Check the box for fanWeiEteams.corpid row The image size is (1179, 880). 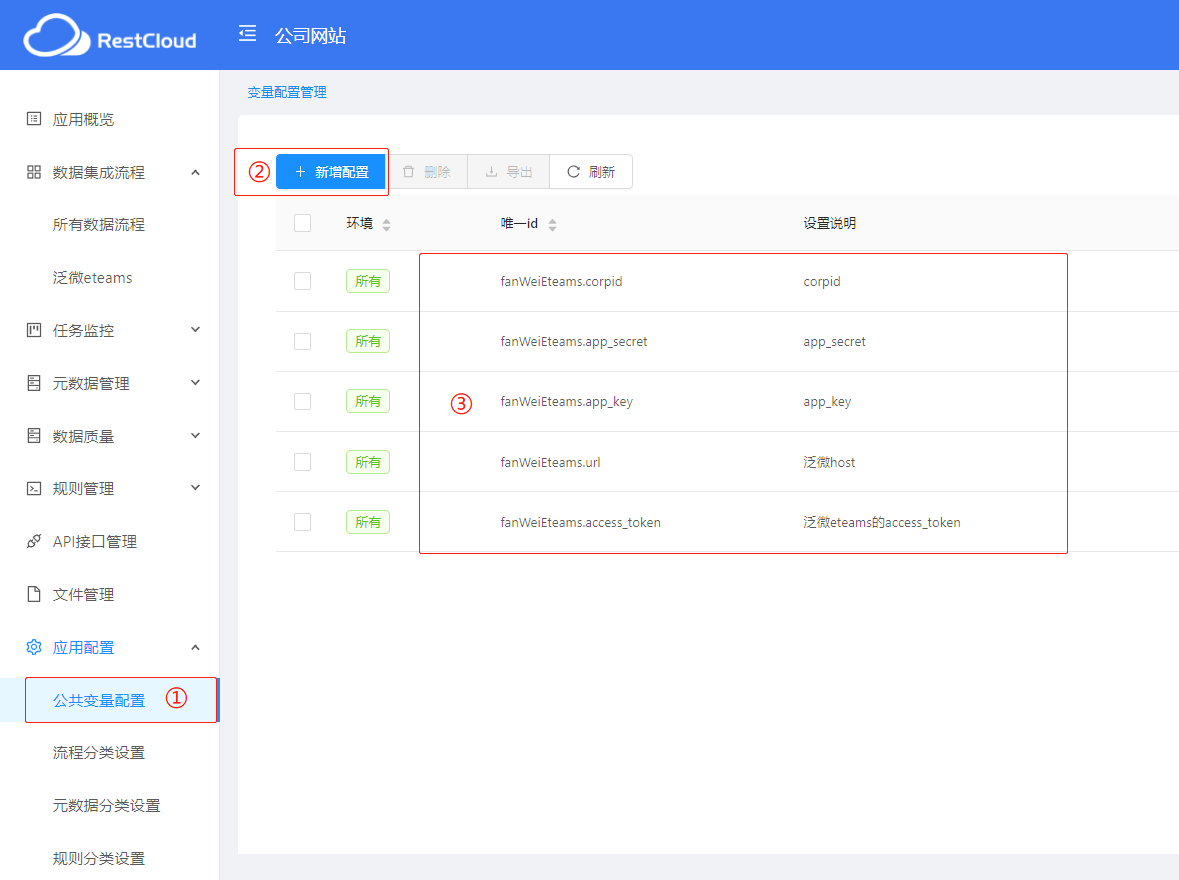(x=303, y=281)
